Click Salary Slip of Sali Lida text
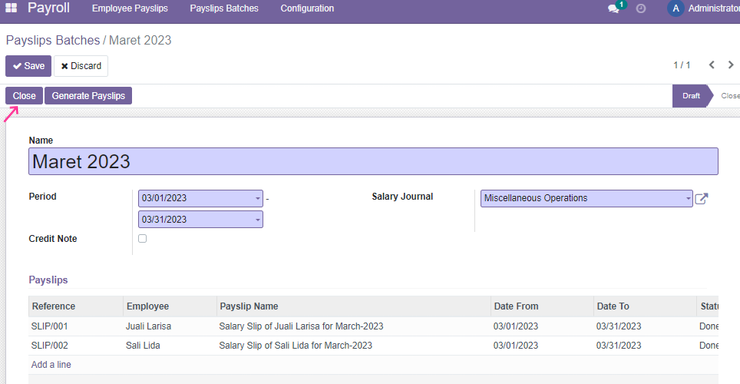This screenshot has height=384, width=740. [295, 346]
